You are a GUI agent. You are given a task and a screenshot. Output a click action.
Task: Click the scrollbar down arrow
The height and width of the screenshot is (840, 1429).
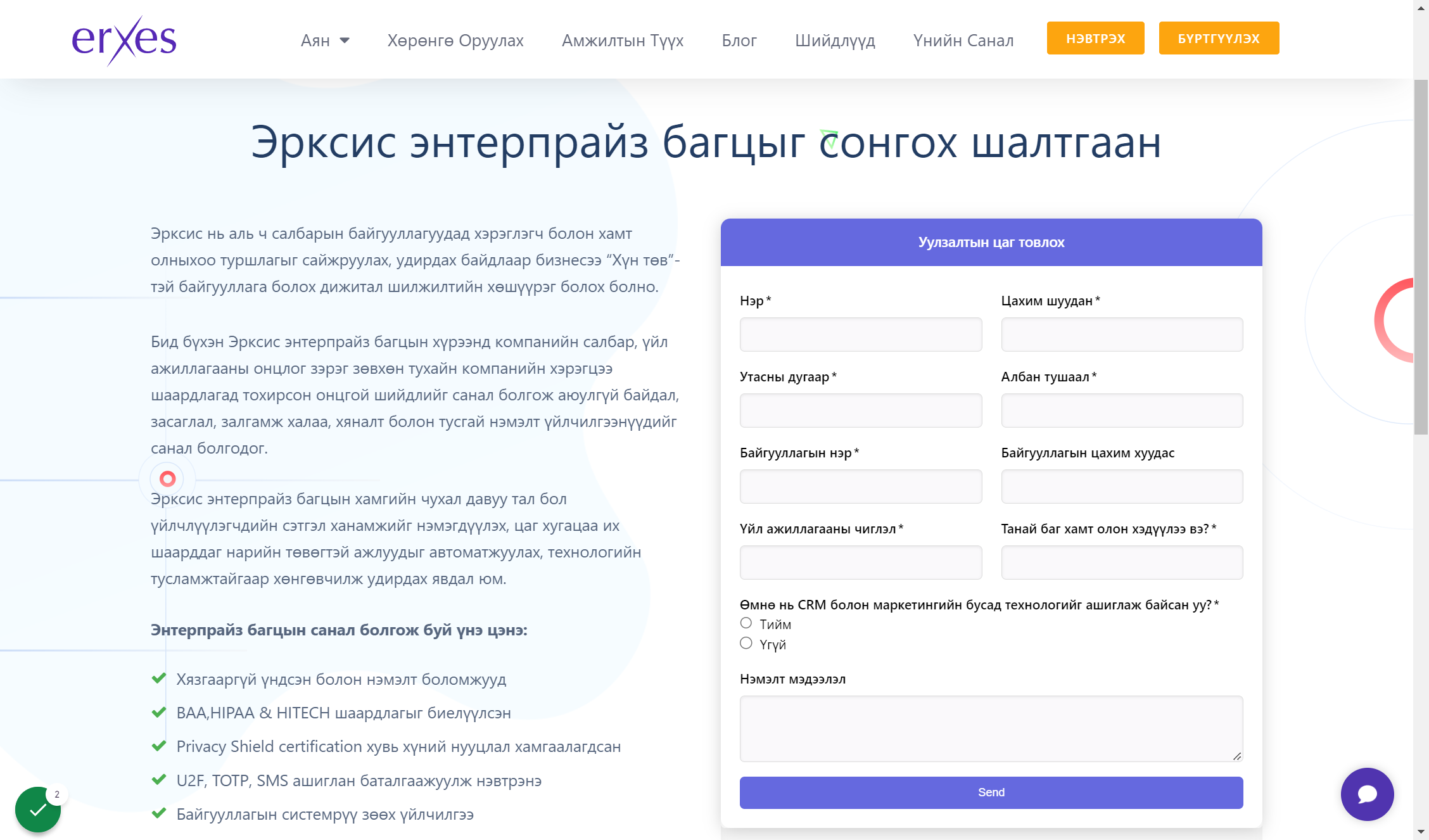coord(1421,832)
